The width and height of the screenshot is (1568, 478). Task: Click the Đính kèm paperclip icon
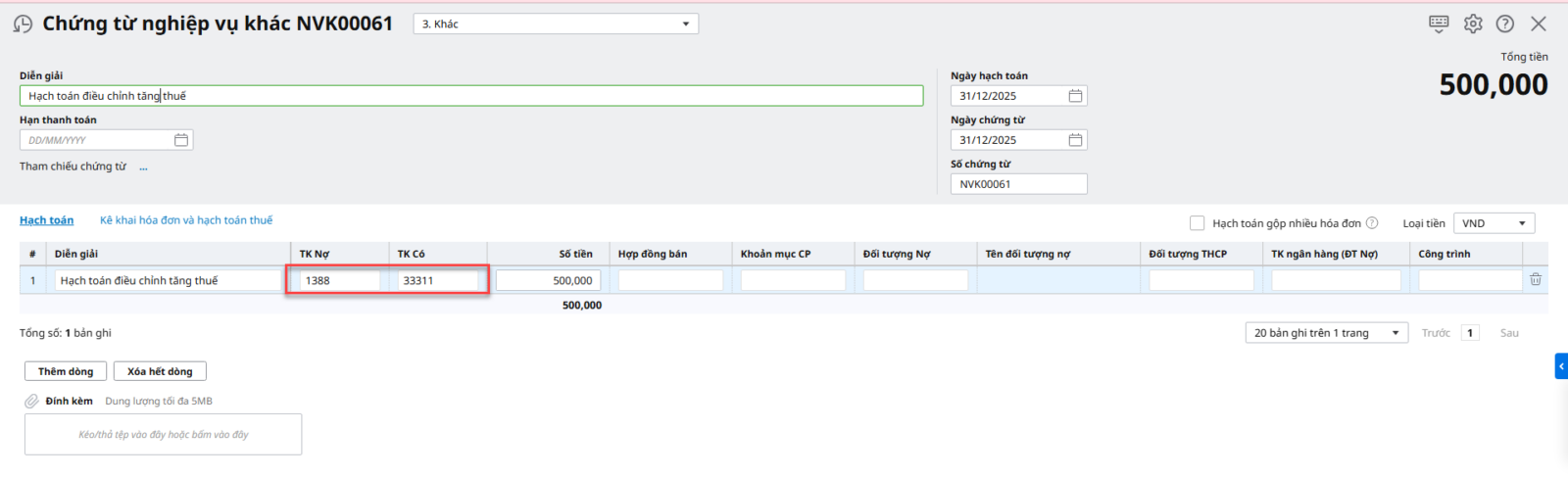point(31,401)
